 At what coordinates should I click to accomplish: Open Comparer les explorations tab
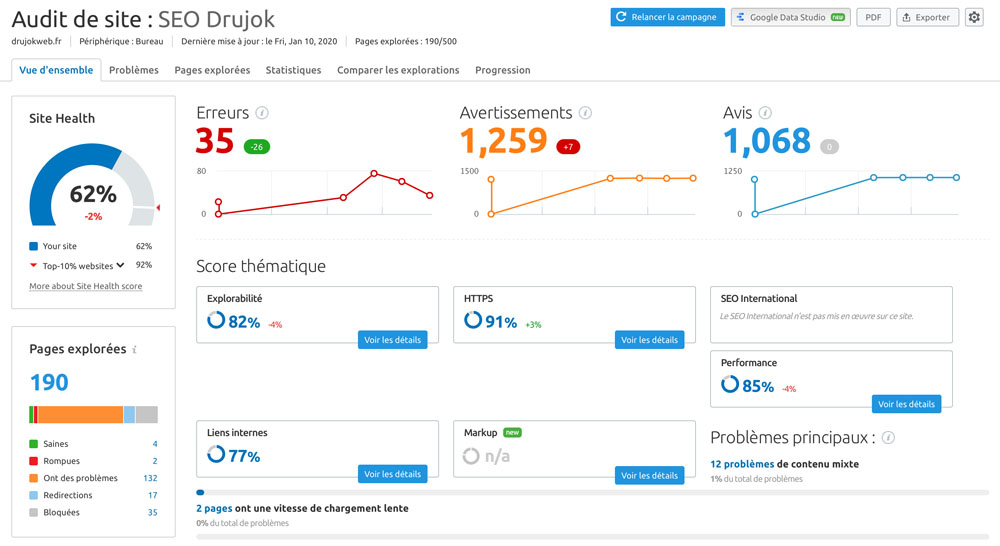[x=398, y=70]
